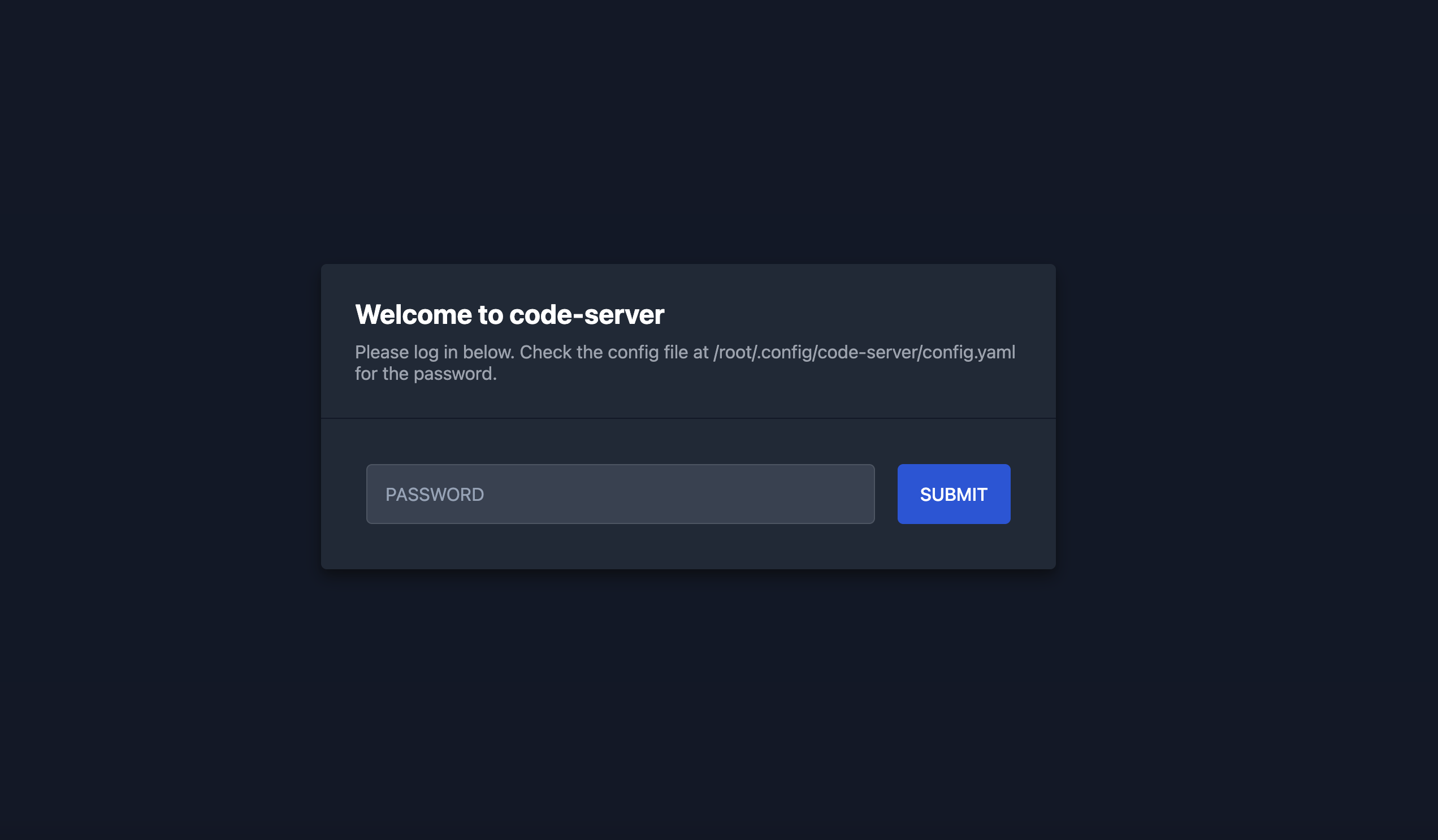
Task: Click the "Check the config file" phrase
Action: tap(603, 353)
